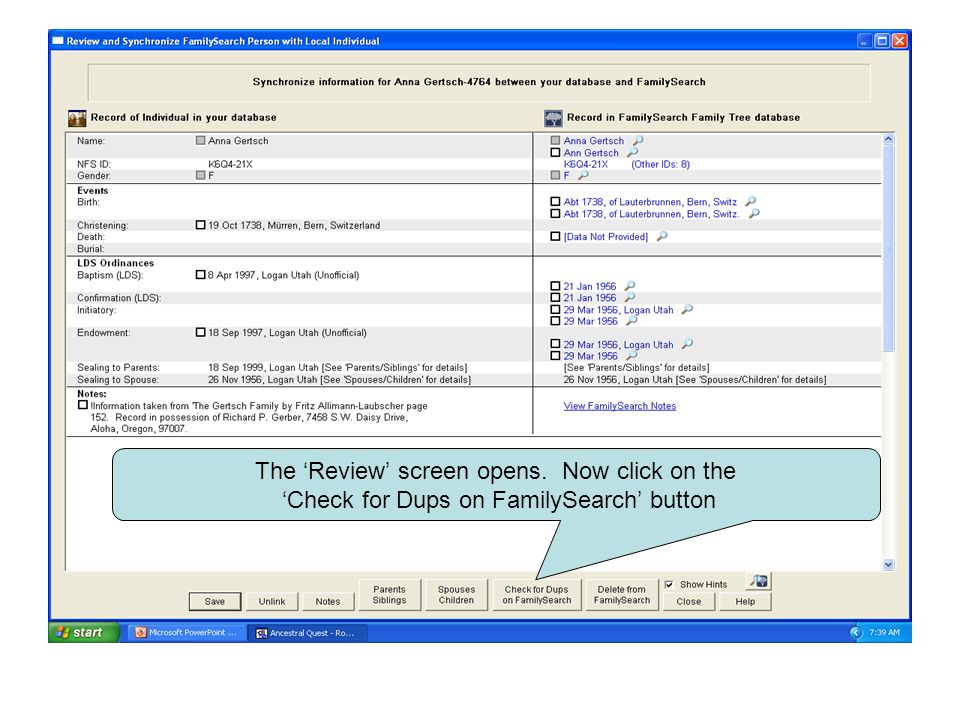This screenshot has width=960, height=720.
Task: Check the FamilySearch Ann Gertsch checkbox
Action: pos(555,152)
